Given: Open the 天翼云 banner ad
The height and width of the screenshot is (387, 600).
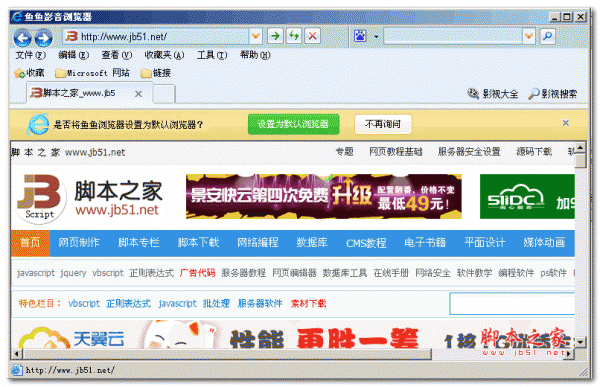Looking at the screenshot, I should click(x=293, y=335).
